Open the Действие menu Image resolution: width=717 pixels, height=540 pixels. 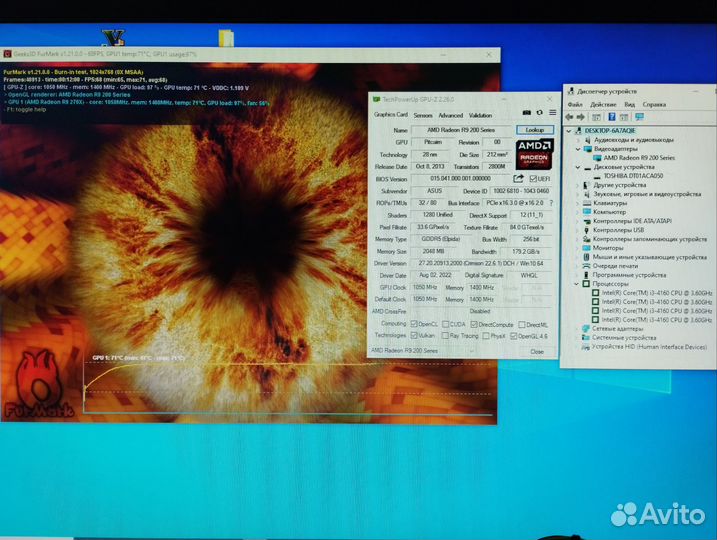click(x=603, y=105)
